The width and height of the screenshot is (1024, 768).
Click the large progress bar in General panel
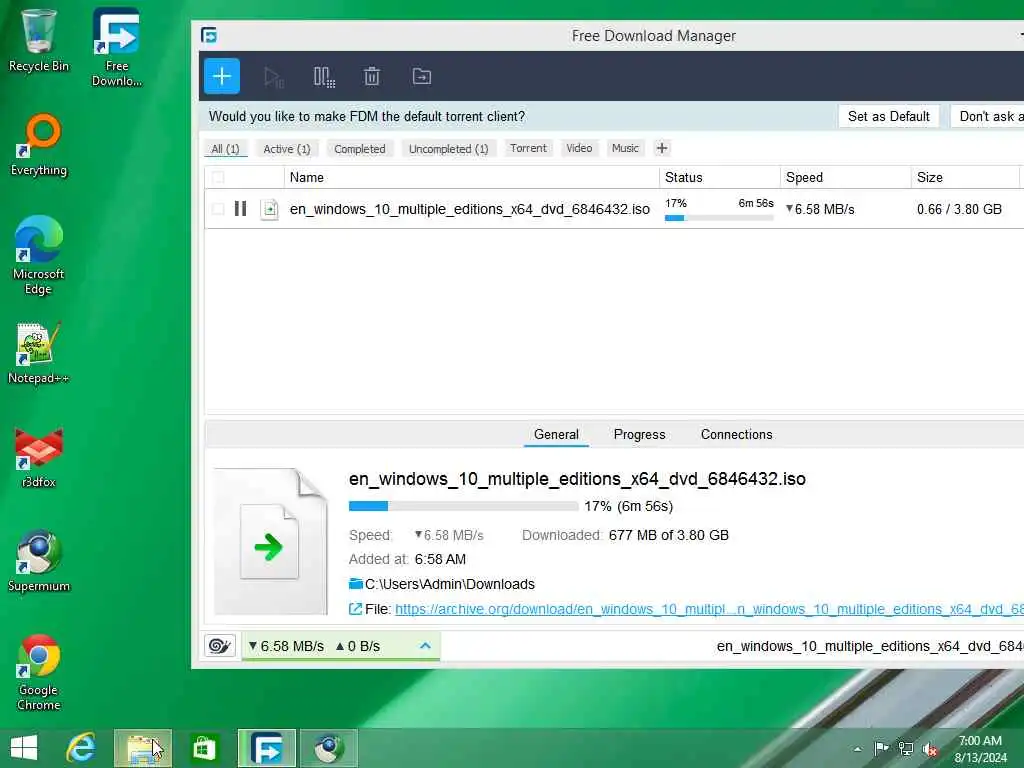464,506
